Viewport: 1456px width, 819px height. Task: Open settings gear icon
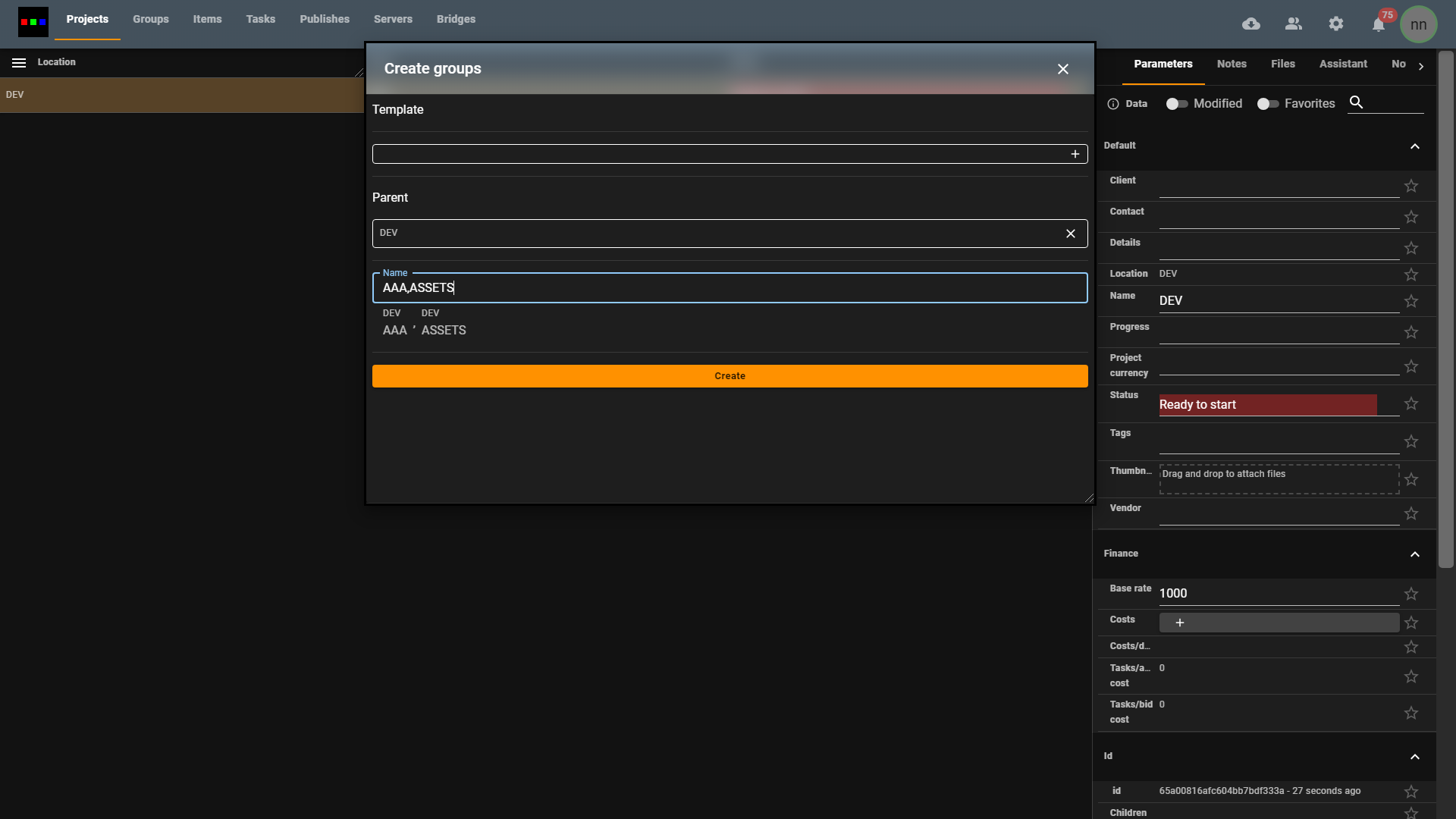pyautogui.click(x=1336, y=24)
